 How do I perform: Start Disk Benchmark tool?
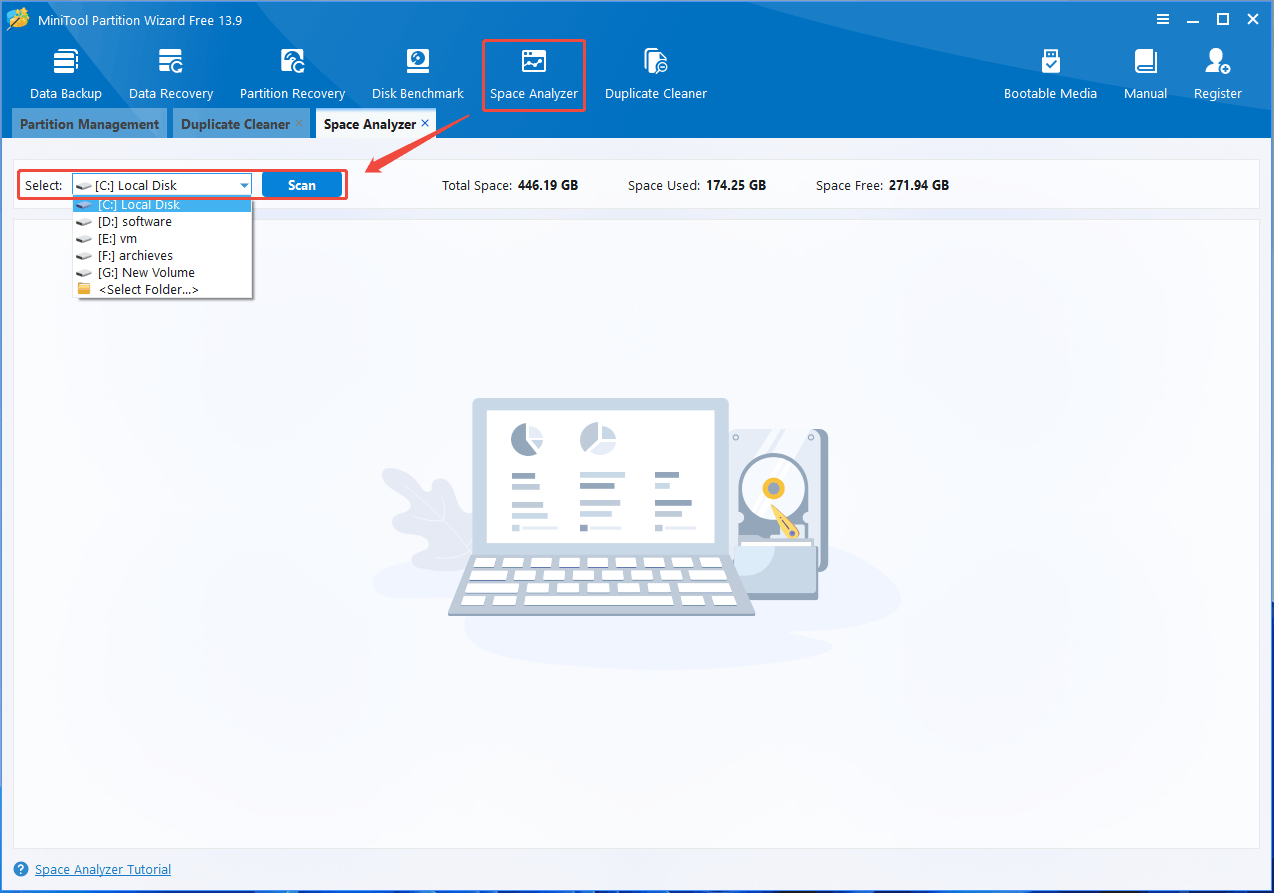[418, 74]
